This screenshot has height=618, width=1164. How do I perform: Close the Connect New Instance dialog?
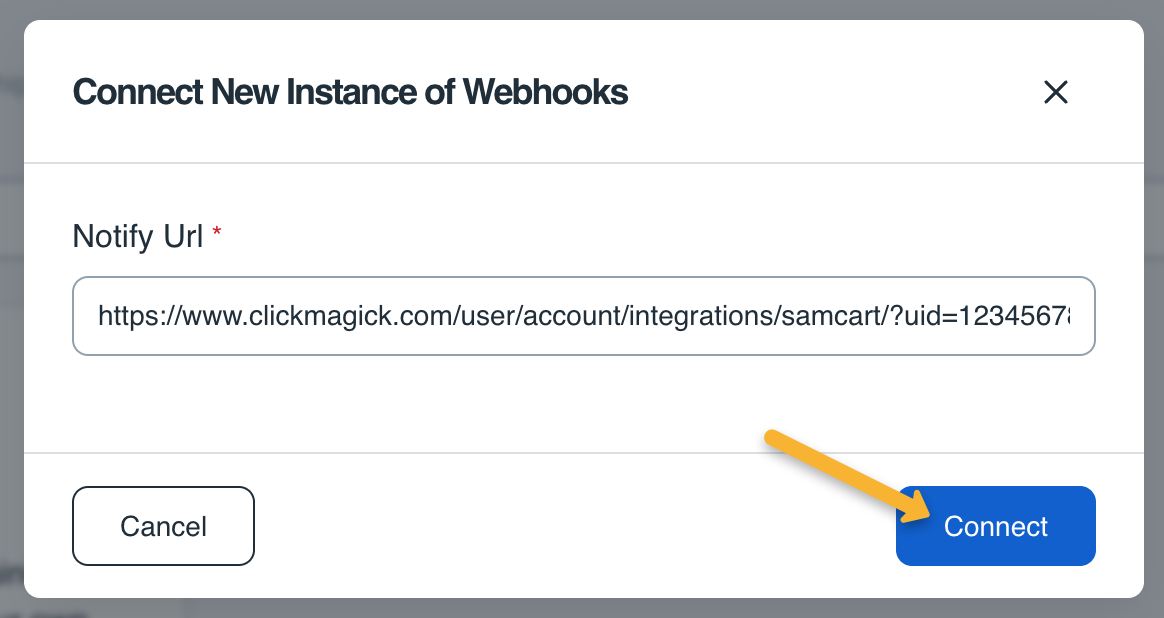[x=1056, y=92]
